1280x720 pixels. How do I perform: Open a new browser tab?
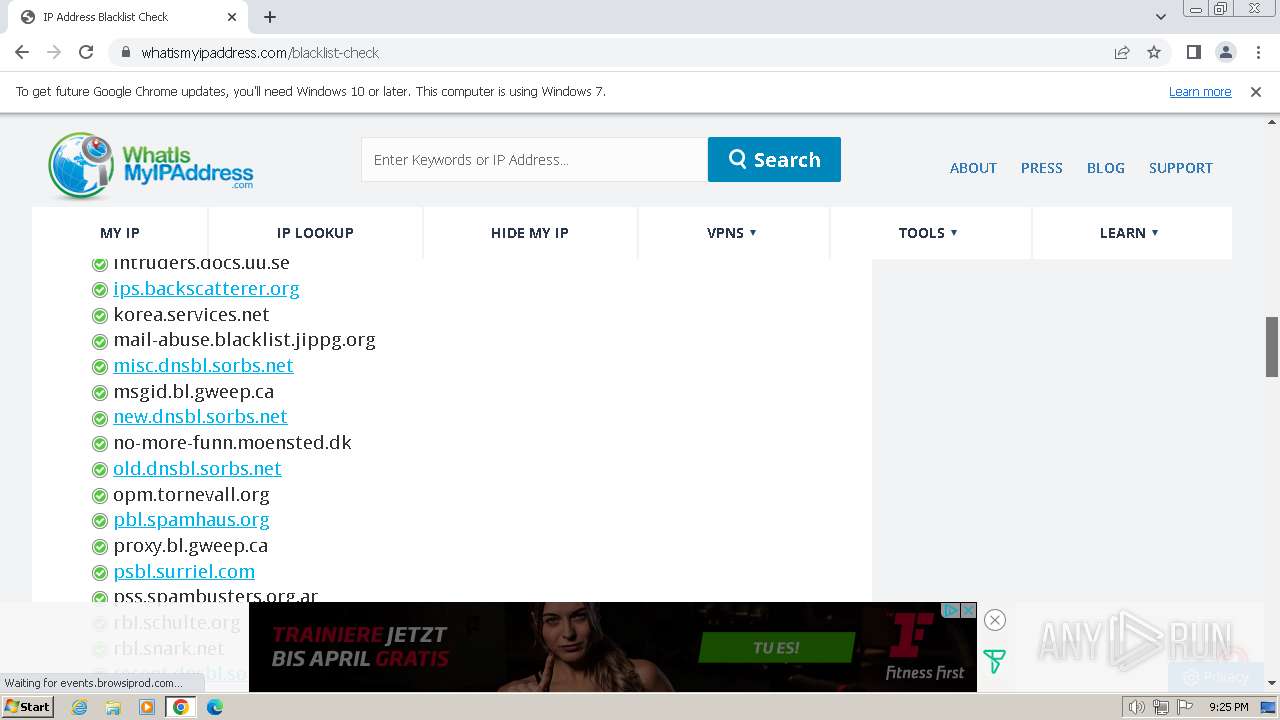coord(270,17)
